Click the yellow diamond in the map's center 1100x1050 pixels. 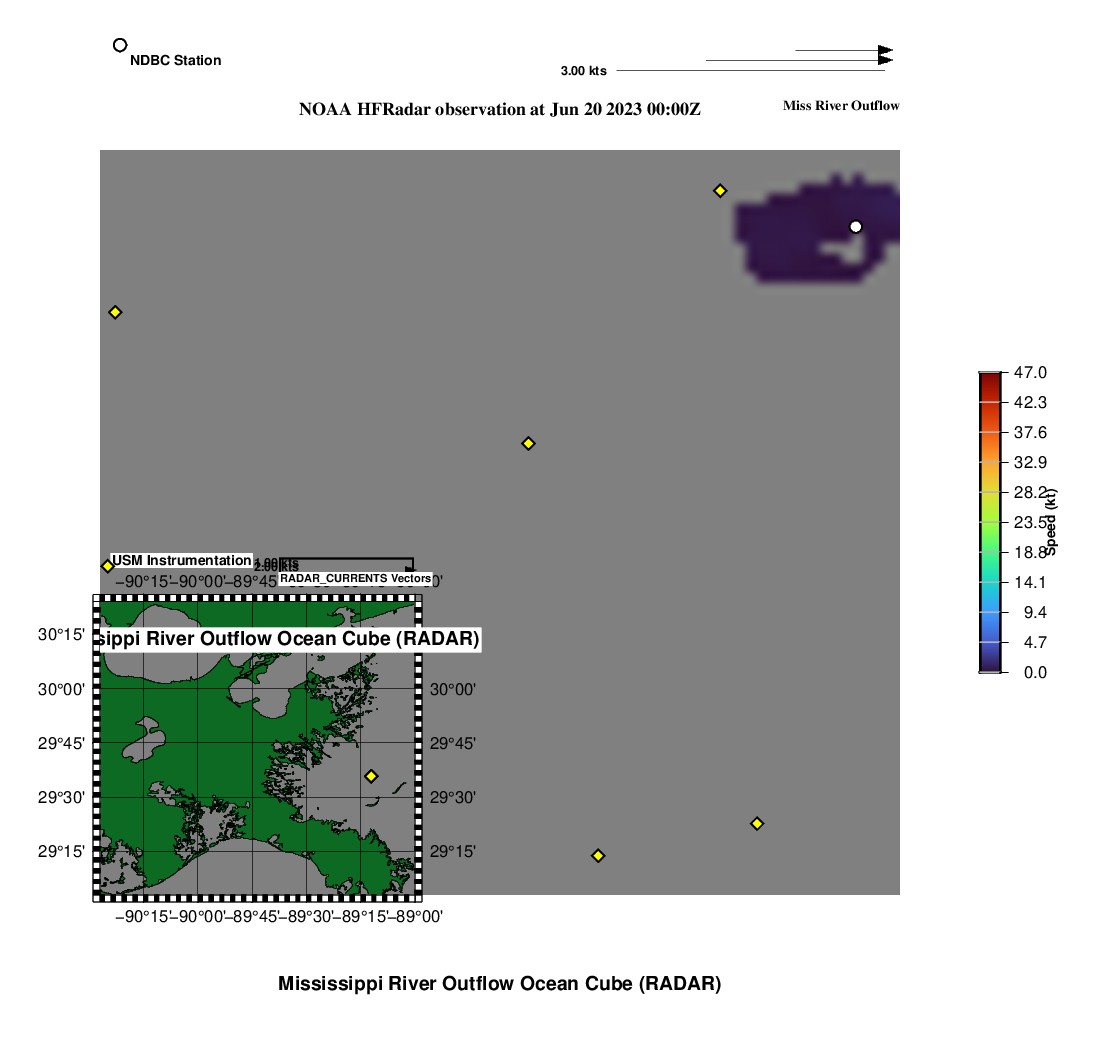pyautogui.click(x=528, y=444)
